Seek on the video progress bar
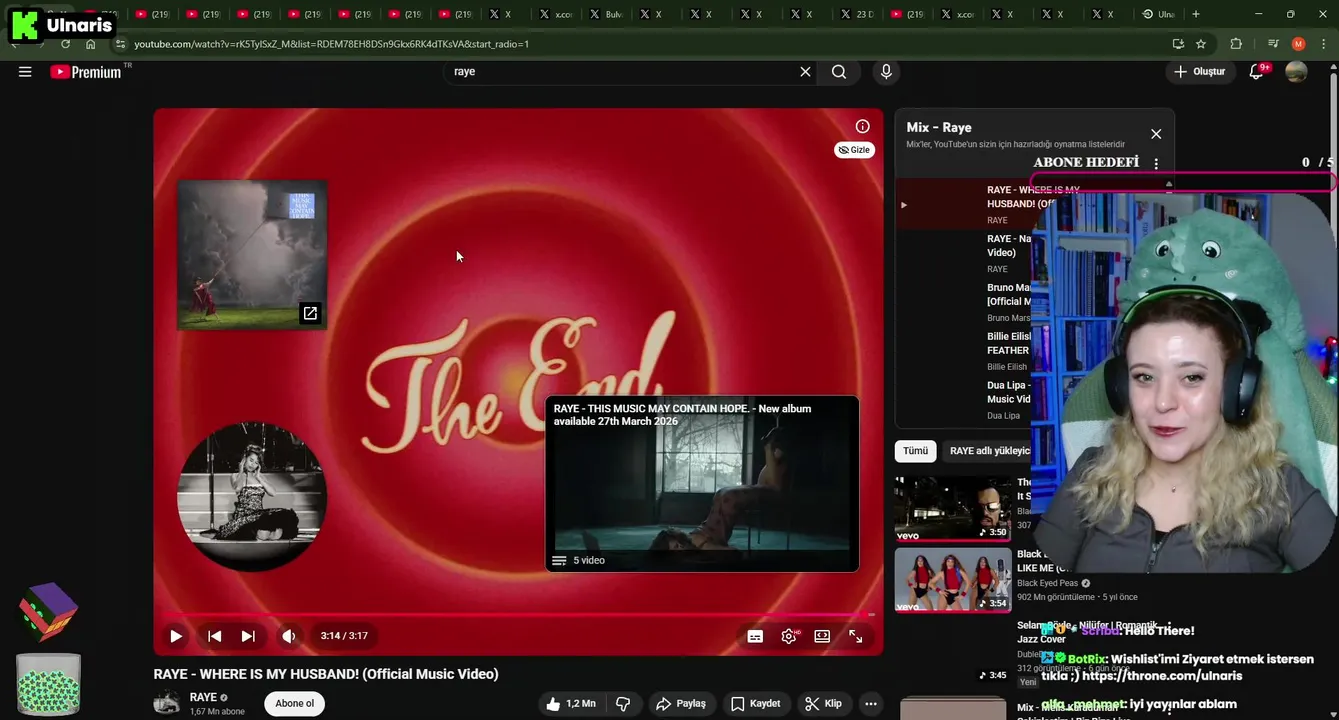Image resolution: width=1339 pixels, height=720 pixels. click(x=519, y=614)
